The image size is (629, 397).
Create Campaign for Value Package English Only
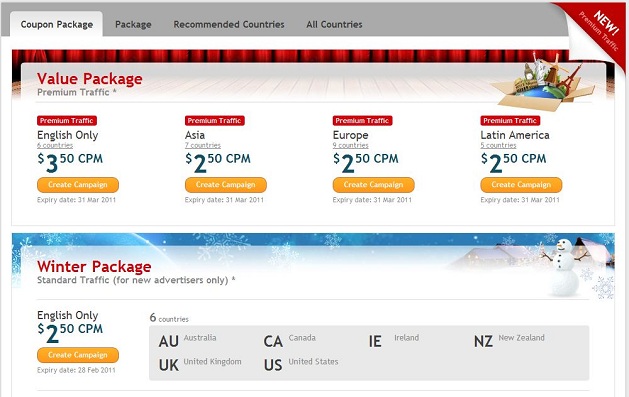78,185
